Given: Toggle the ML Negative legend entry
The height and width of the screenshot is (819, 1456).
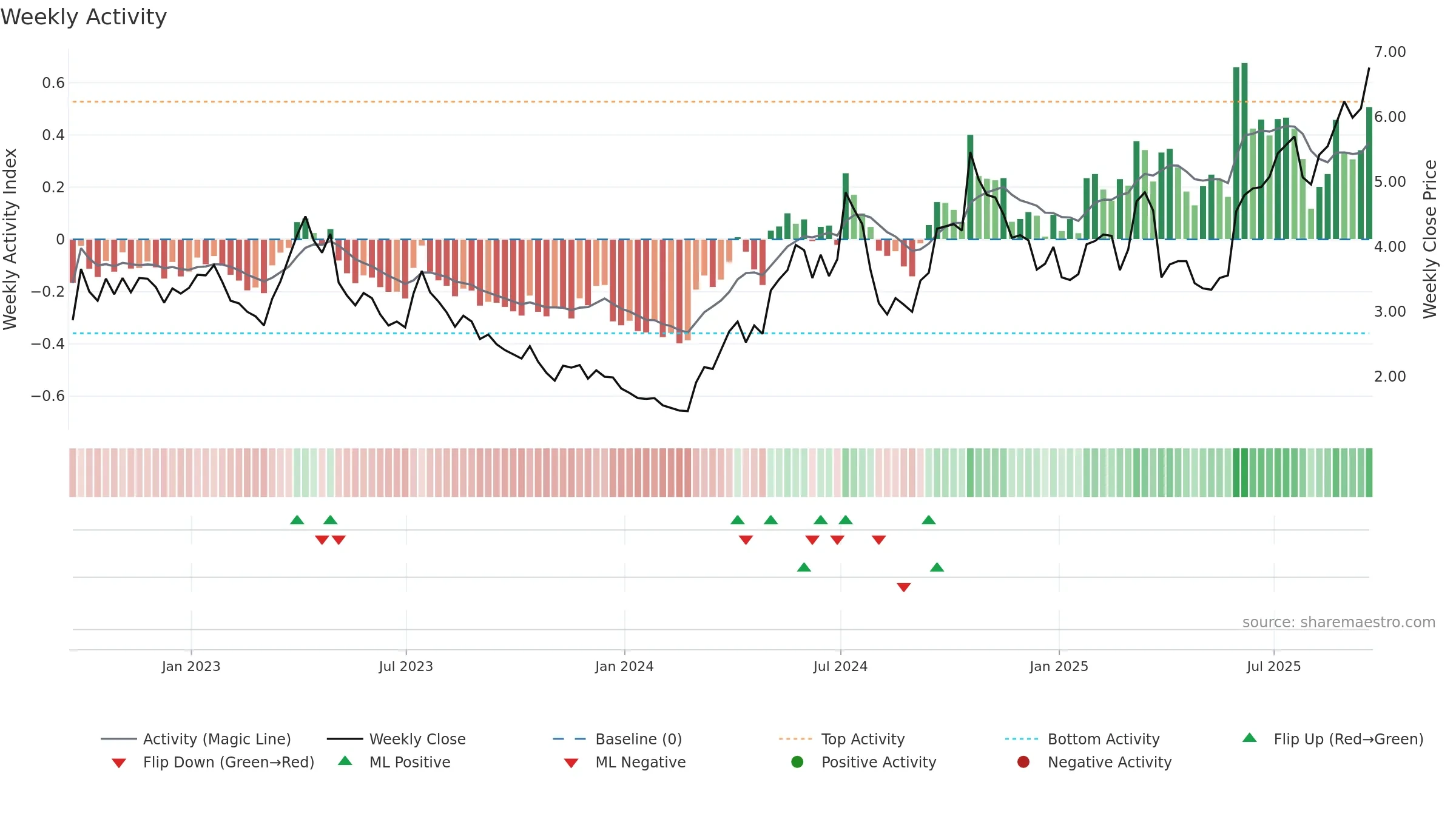Looking at the screenshot, I should point(624,762).
